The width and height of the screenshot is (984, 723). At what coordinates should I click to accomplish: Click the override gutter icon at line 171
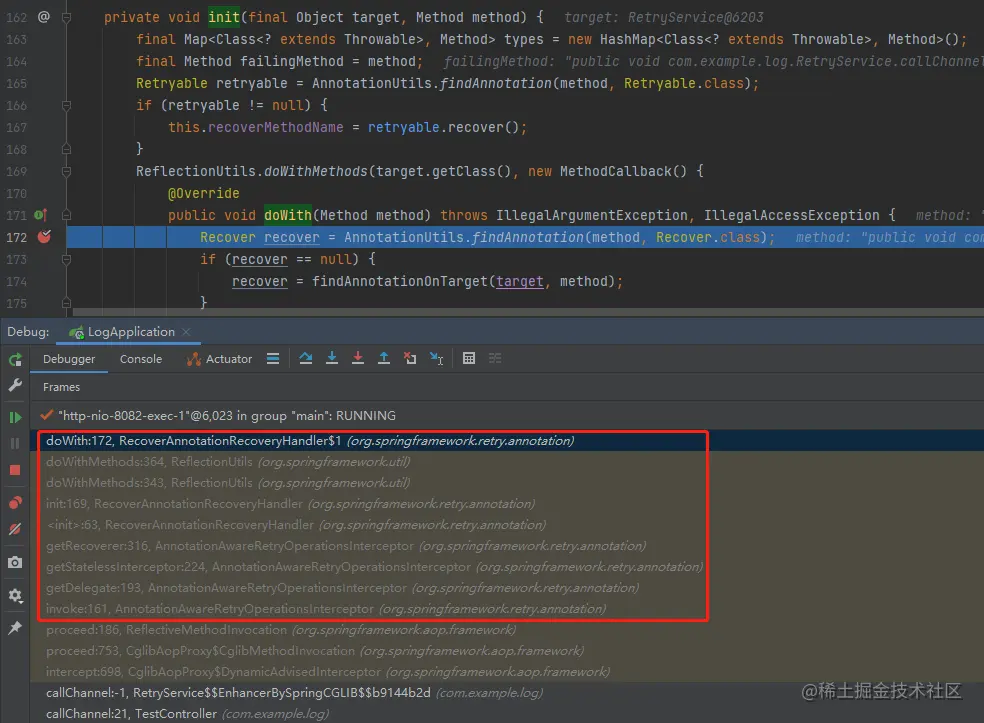coord(41,215)
